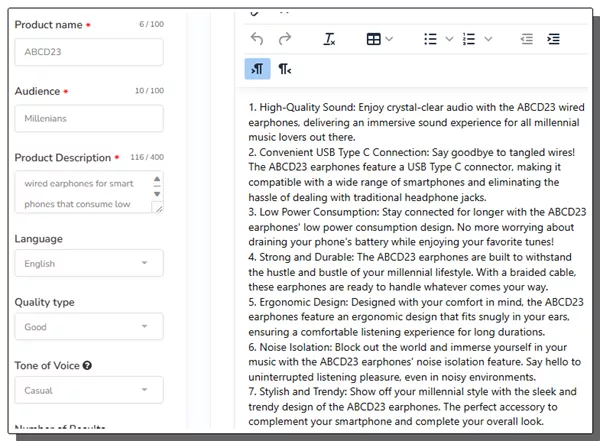This screenshot has width=600, height=441.
Task: Click the Product Description label
Action: click(x=63, y=158)
